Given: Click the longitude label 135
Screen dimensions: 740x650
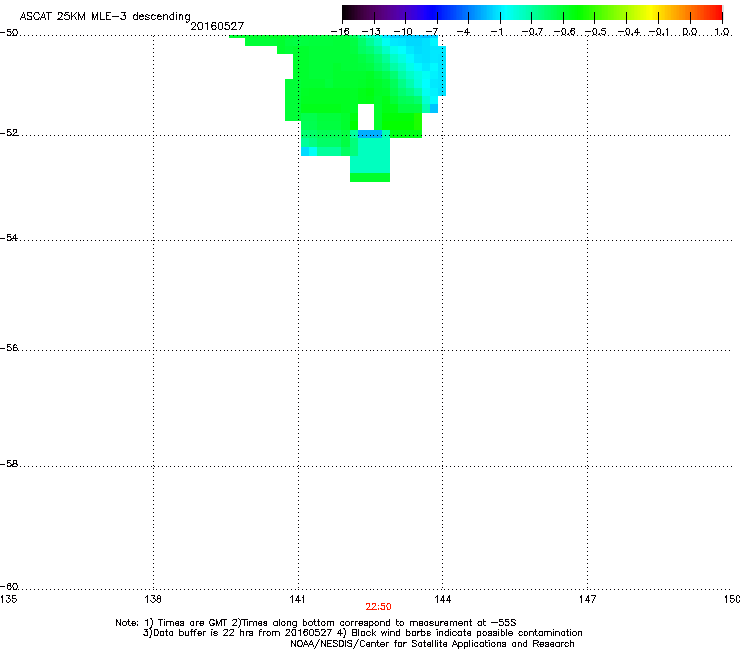Looking at the screenshot, I should (x=8, y=599).
